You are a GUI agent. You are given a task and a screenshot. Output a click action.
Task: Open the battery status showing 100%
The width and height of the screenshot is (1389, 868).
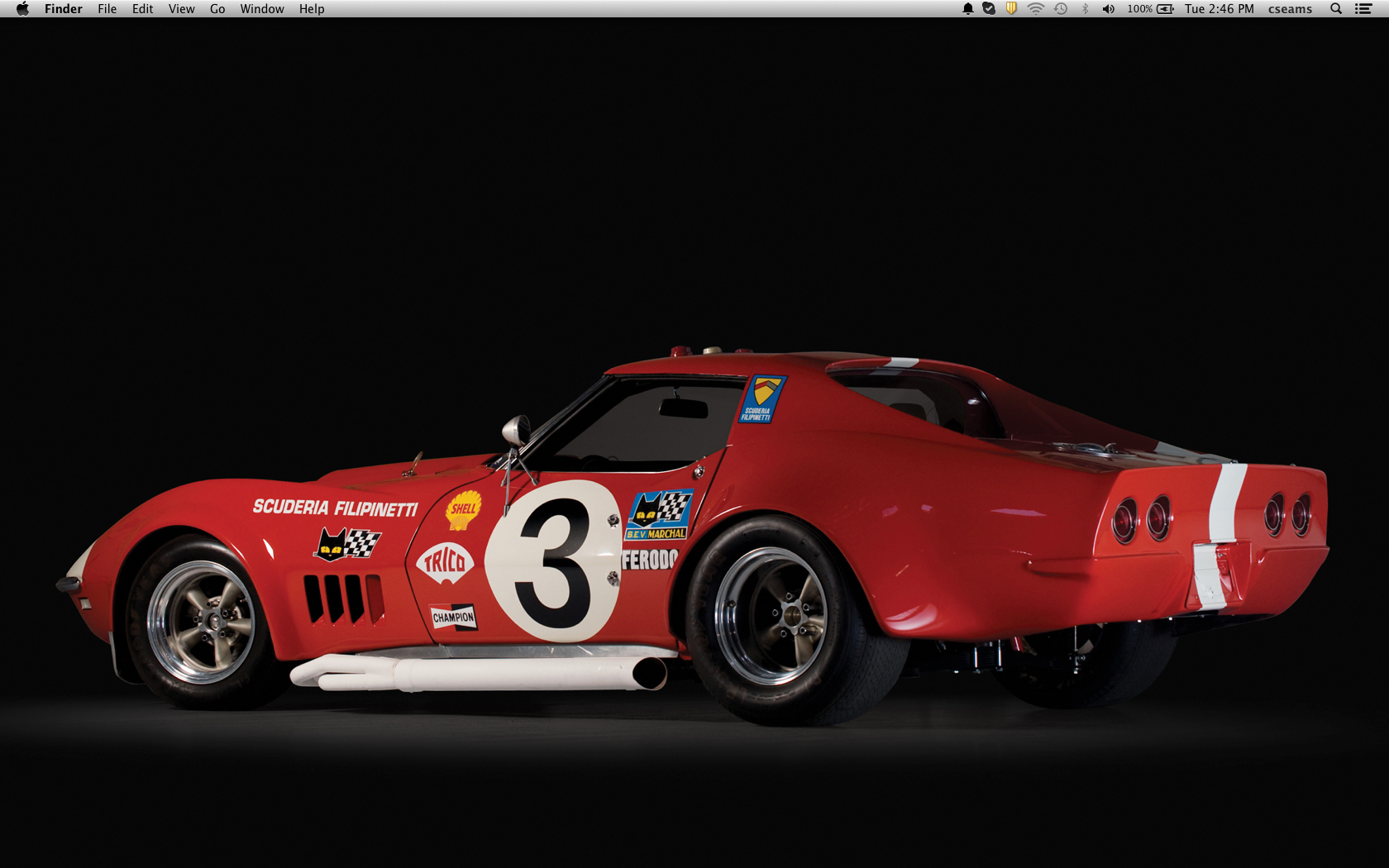[1150, 9]
